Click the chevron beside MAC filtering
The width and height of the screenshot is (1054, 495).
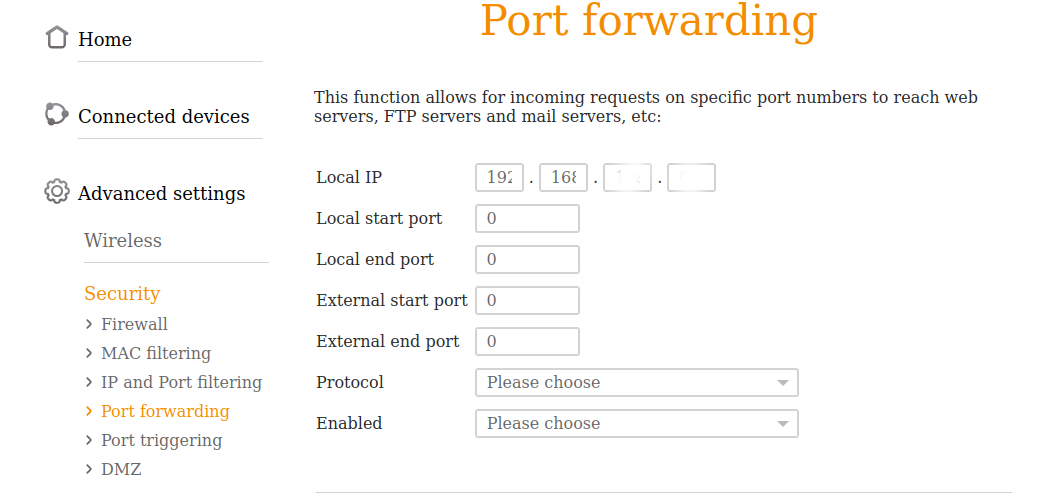coord(89,353)
